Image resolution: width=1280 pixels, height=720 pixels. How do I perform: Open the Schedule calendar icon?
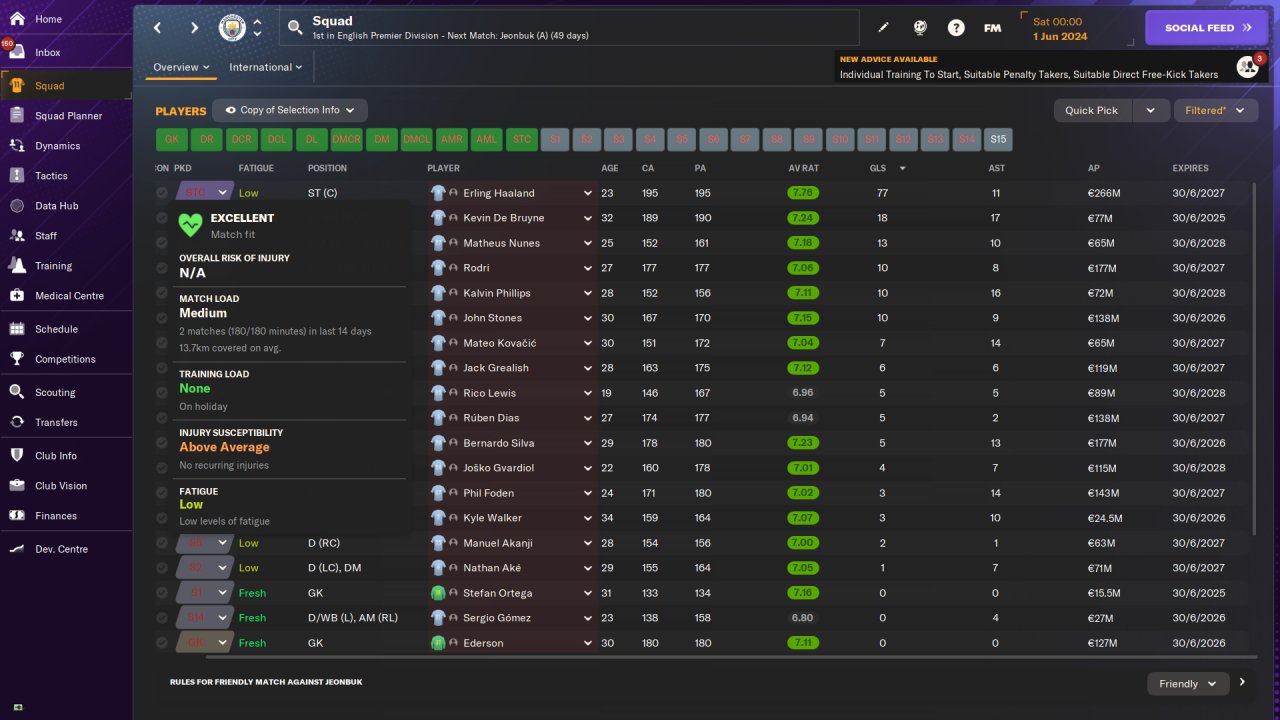[x=17, y=329]
